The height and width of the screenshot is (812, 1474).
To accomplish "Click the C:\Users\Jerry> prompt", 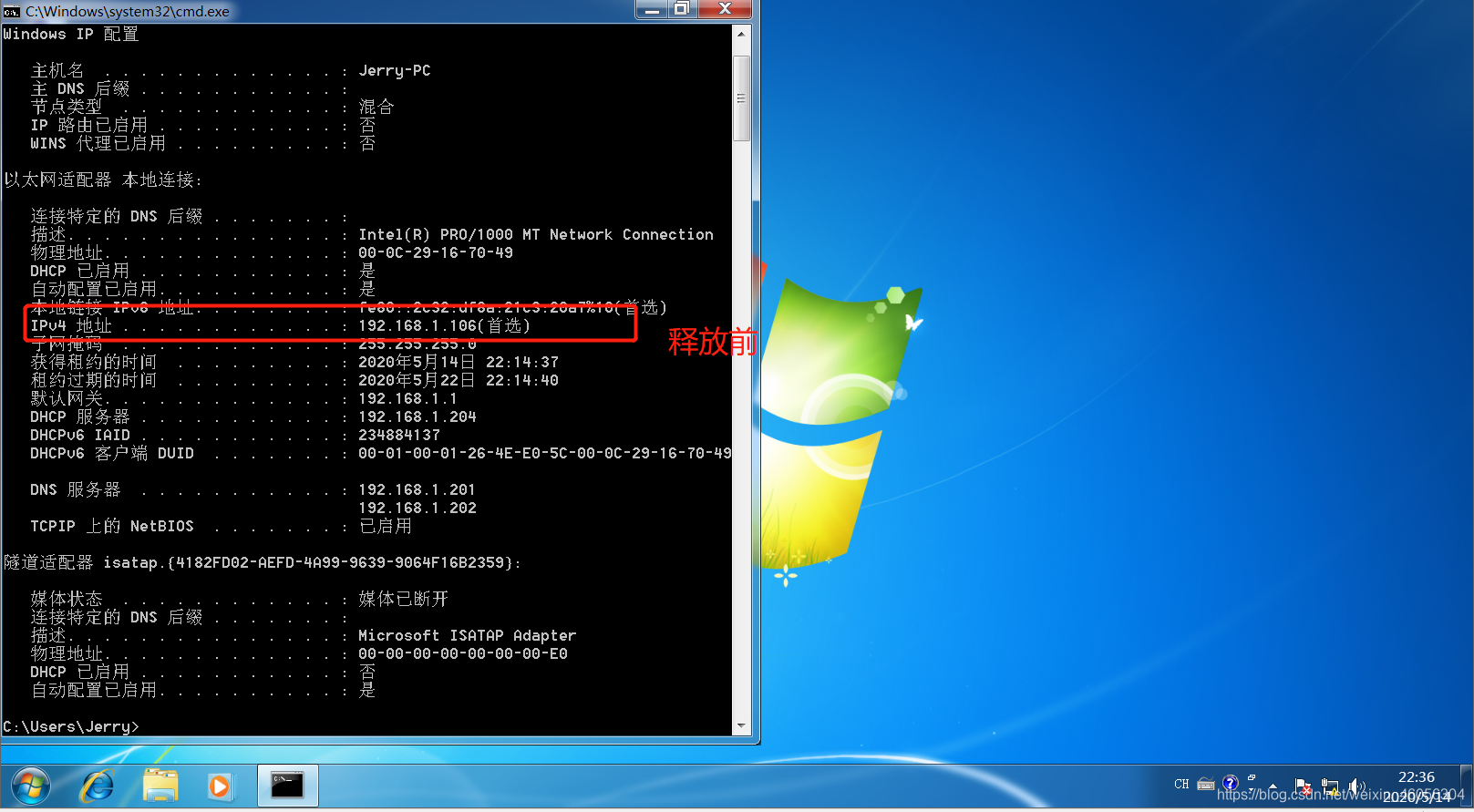I will pos(71,726).
